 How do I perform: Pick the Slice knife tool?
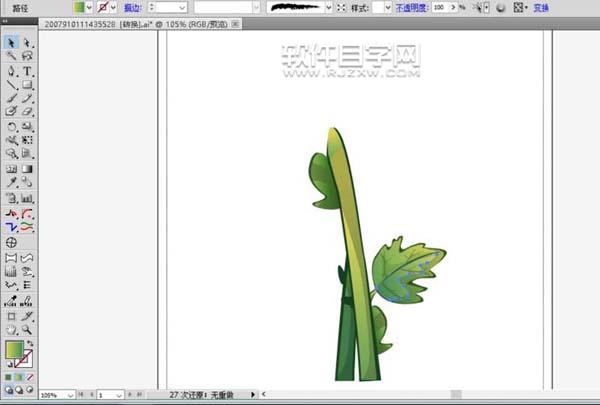pos(27,316)
